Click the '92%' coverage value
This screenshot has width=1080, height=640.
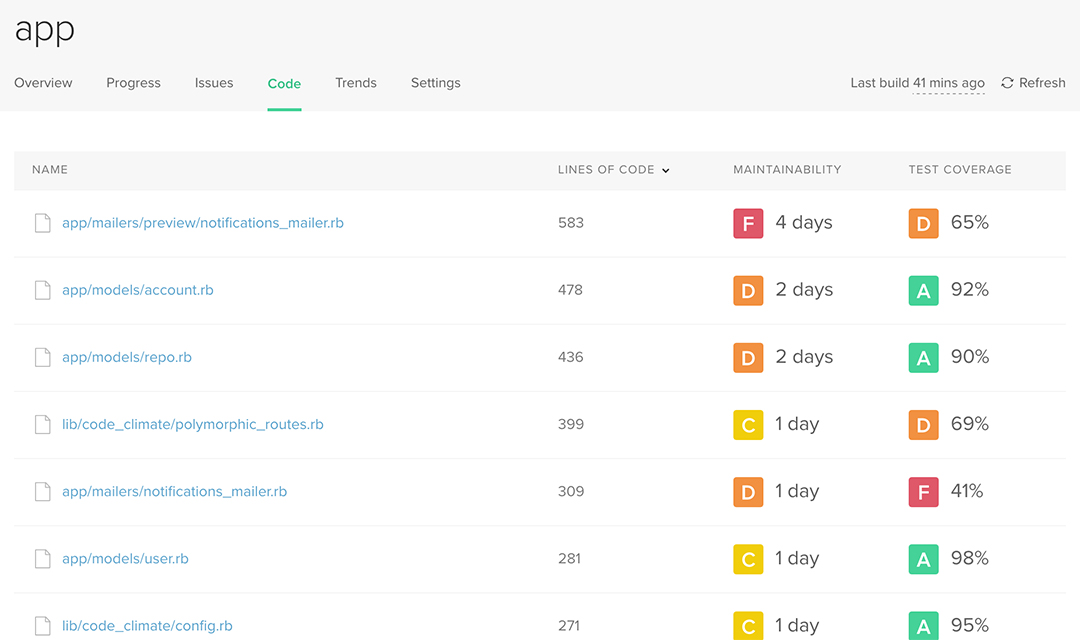point(970,289)
